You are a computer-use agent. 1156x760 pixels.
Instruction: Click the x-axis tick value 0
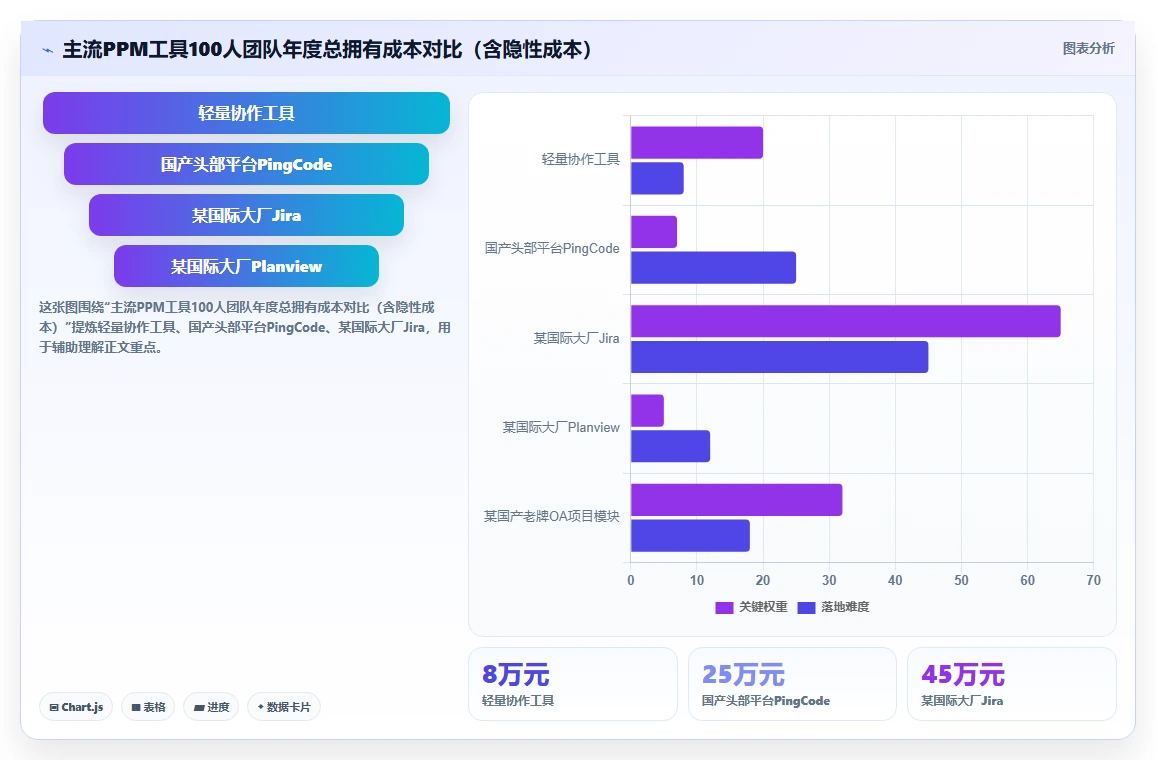pyautogui.click(x=631, y=581)
